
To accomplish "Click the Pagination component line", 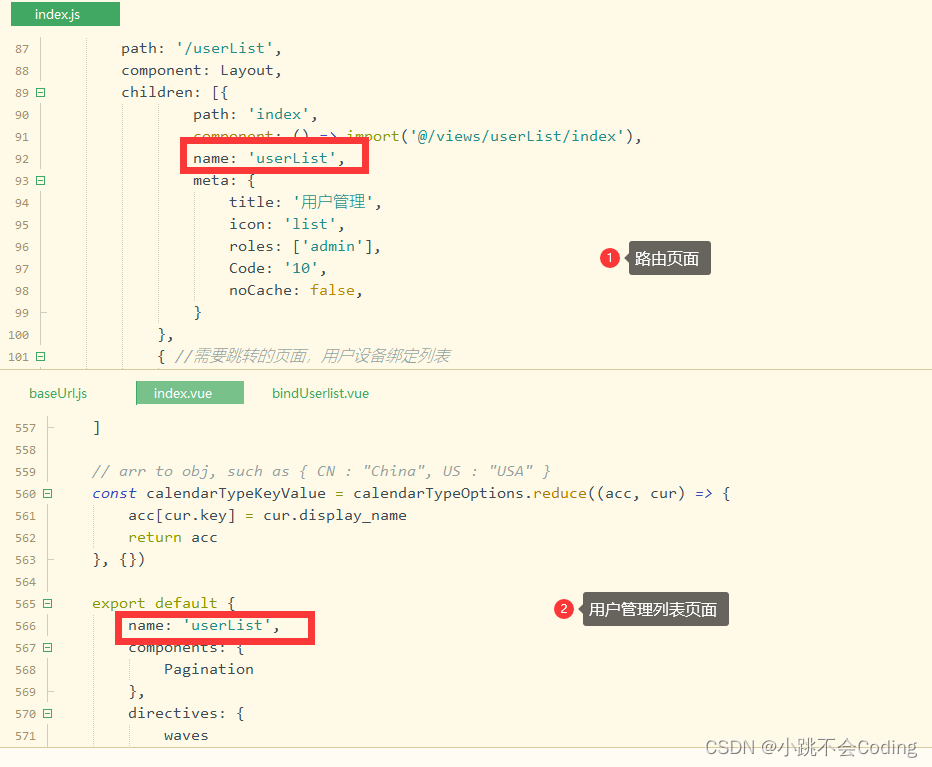I will pos(209,669).
